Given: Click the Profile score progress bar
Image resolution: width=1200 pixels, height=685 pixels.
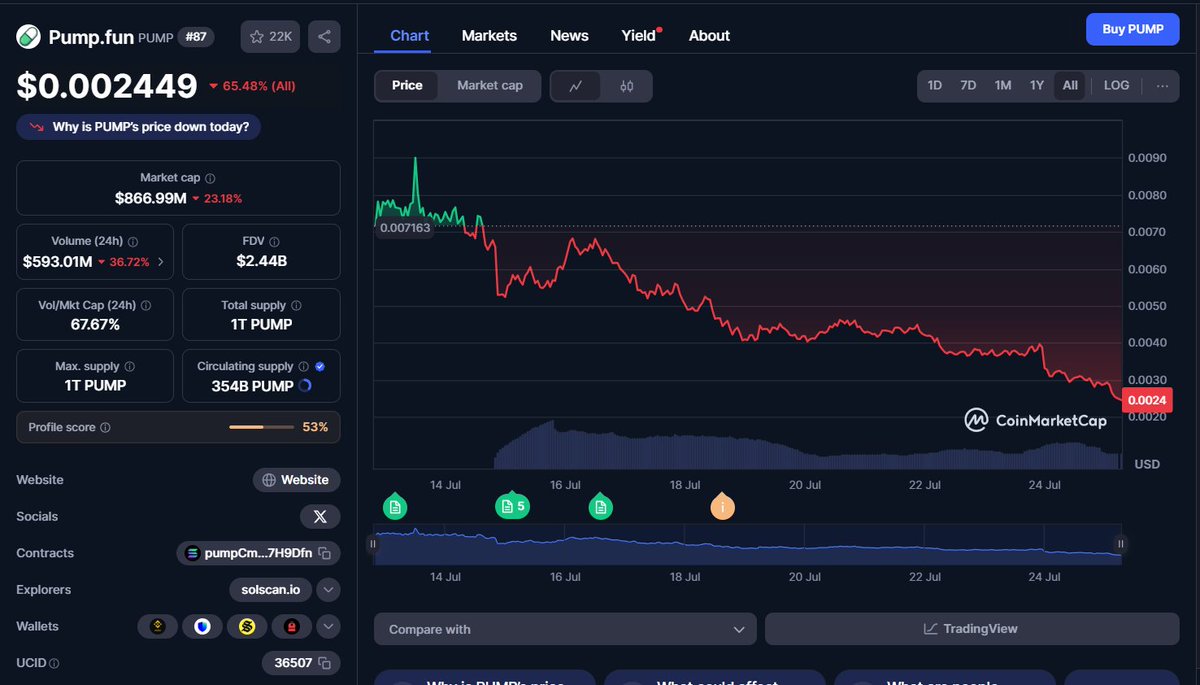Looking at the screenshot, I should 260,428.
